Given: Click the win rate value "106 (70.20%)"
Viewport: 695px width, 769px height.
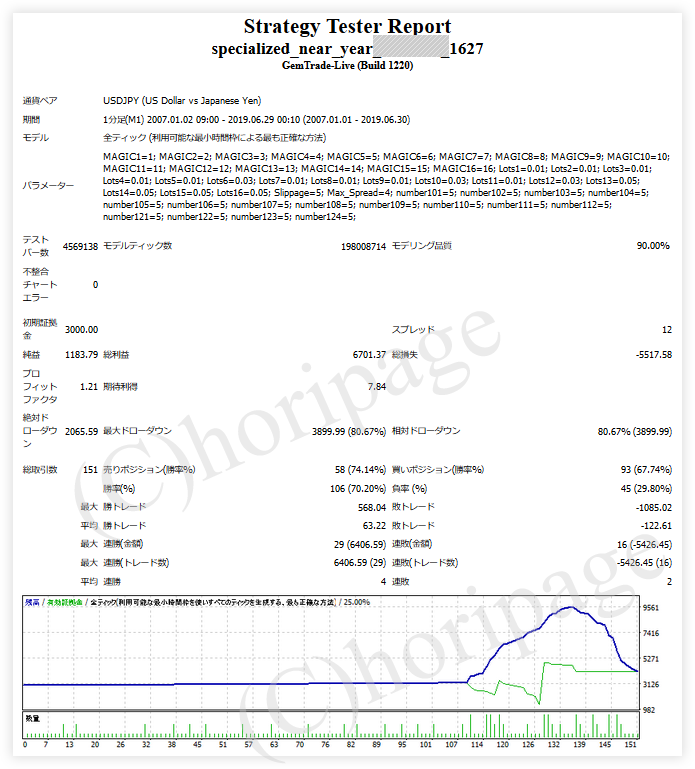Looking at the screenshot, I should coord(358,489).
